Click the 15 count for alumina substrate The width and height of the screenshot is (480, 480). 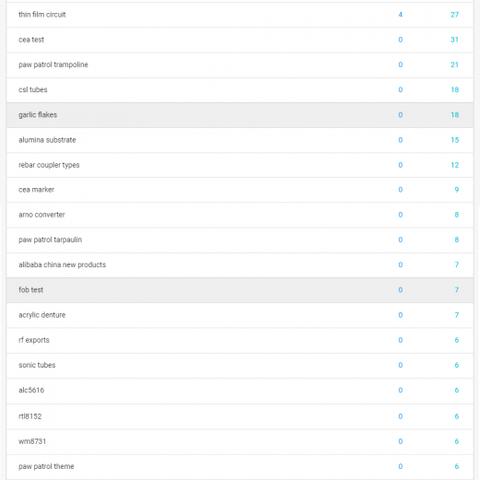pyautogui.click(x=455, y=140)
